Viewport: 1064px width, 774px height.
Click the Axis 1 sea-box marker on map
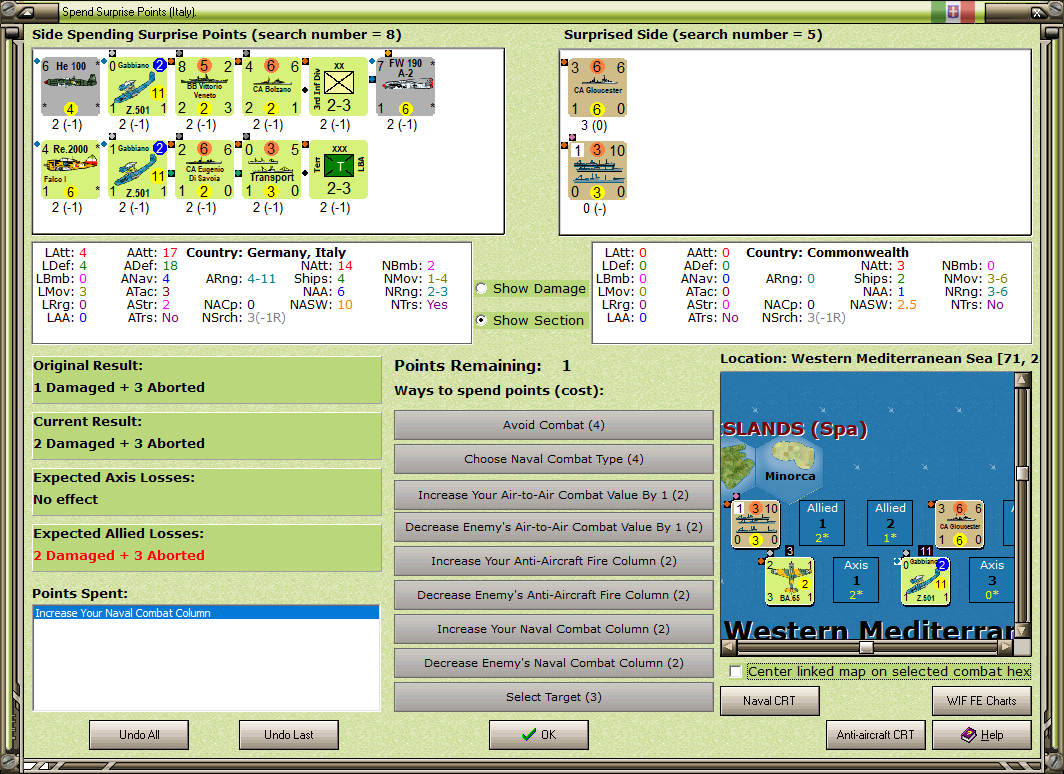point(856,580)
